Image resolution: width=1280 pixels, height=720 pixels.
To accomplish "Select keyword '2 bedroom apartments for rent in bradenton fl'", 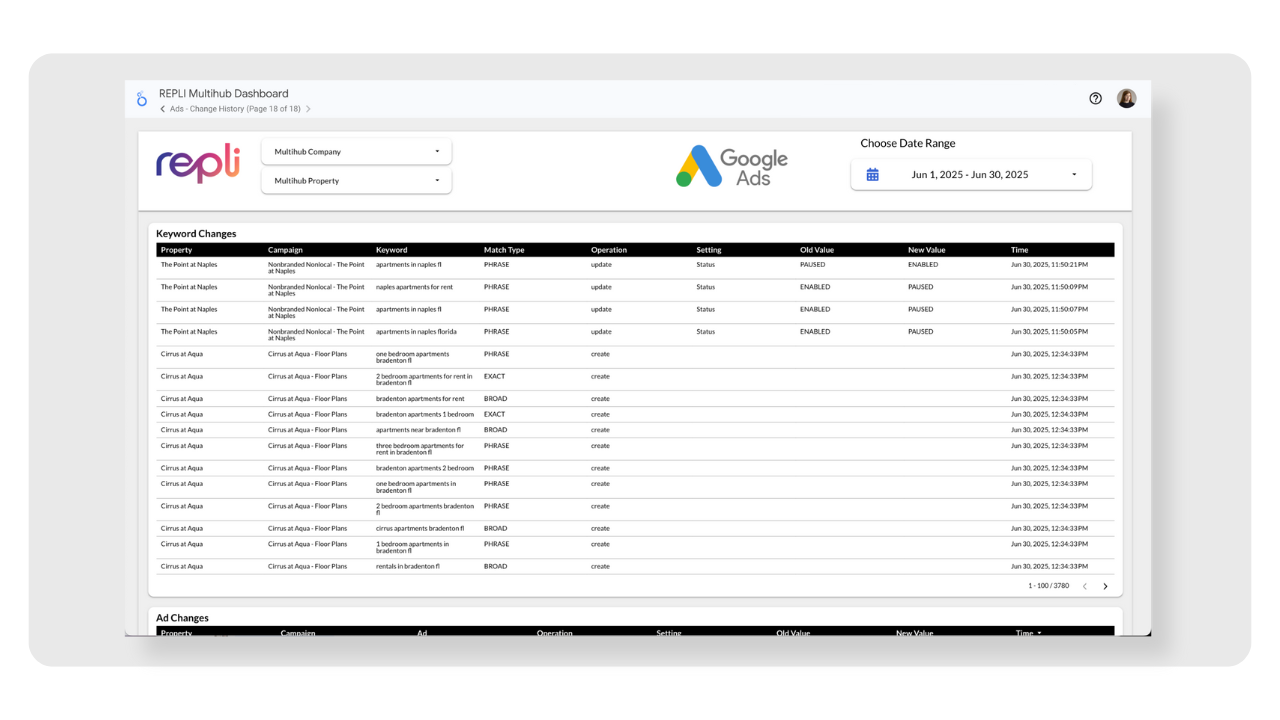I will point(424,379).
